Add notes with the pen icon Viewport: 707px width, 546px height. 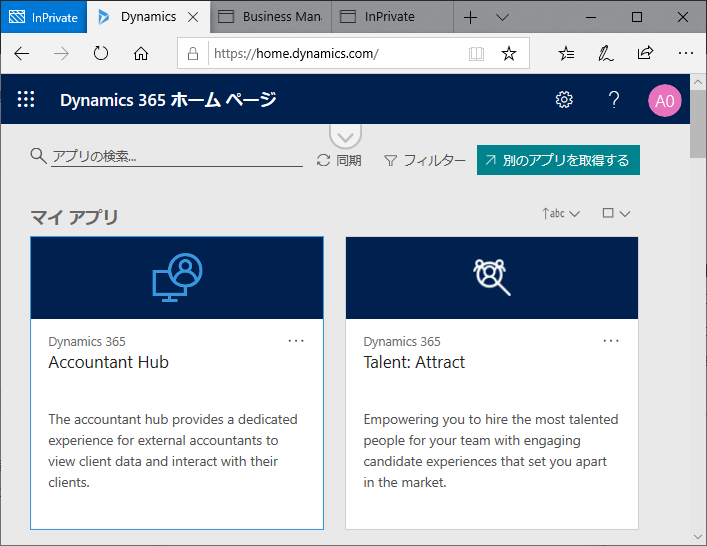[606, 54]
